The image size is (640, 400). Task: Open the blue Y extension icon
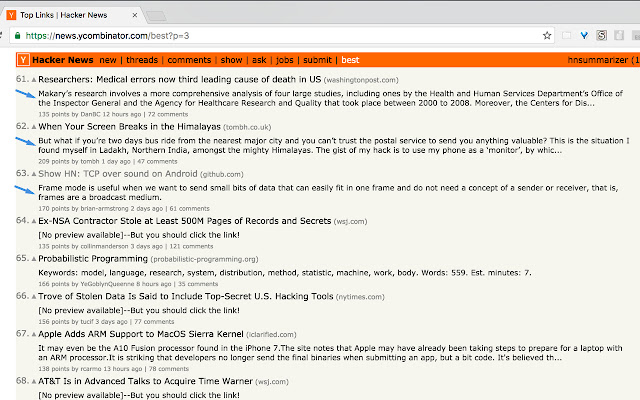click(x=584, y=36)
